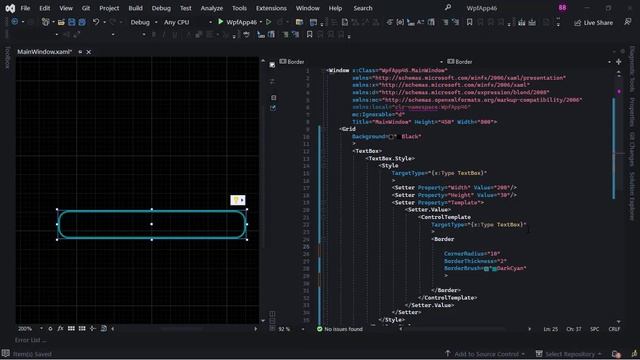Open the right Border member dropdown

(529, 62)
